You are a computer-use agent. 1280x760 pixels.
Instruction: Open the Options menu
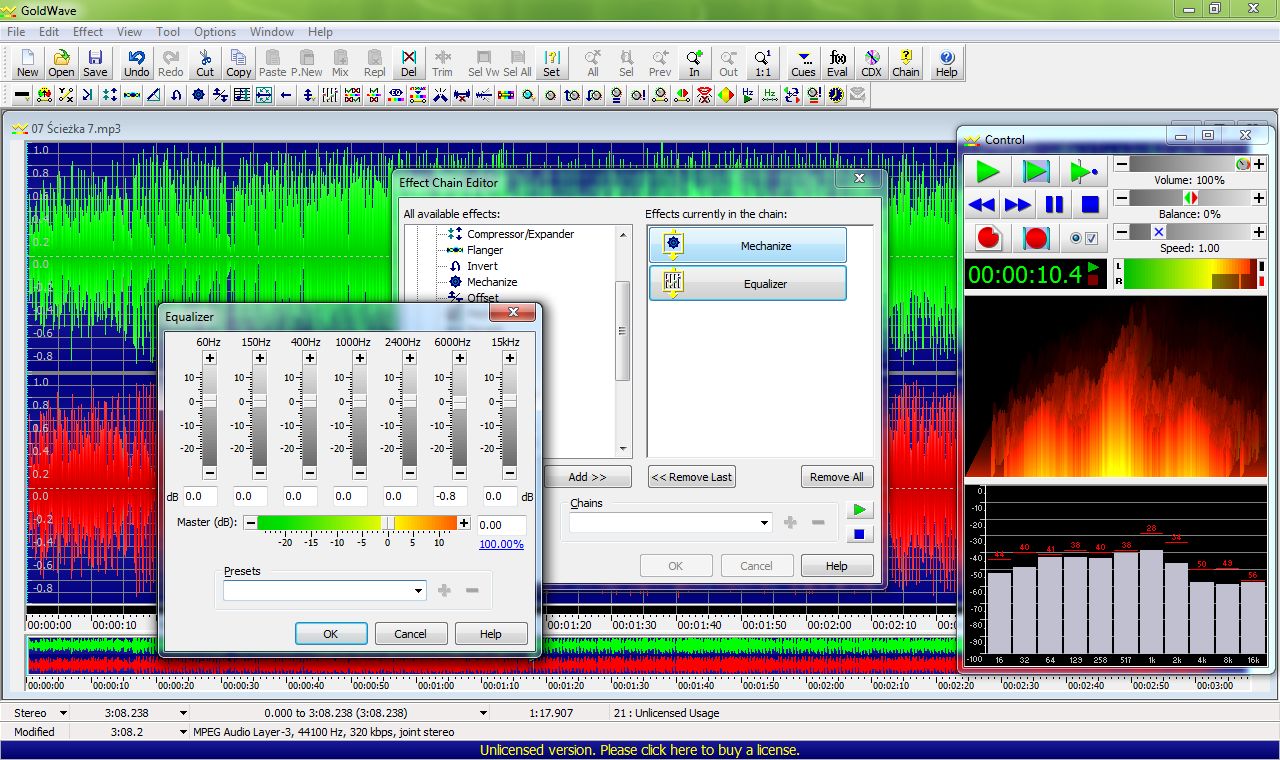coord(215,32)
